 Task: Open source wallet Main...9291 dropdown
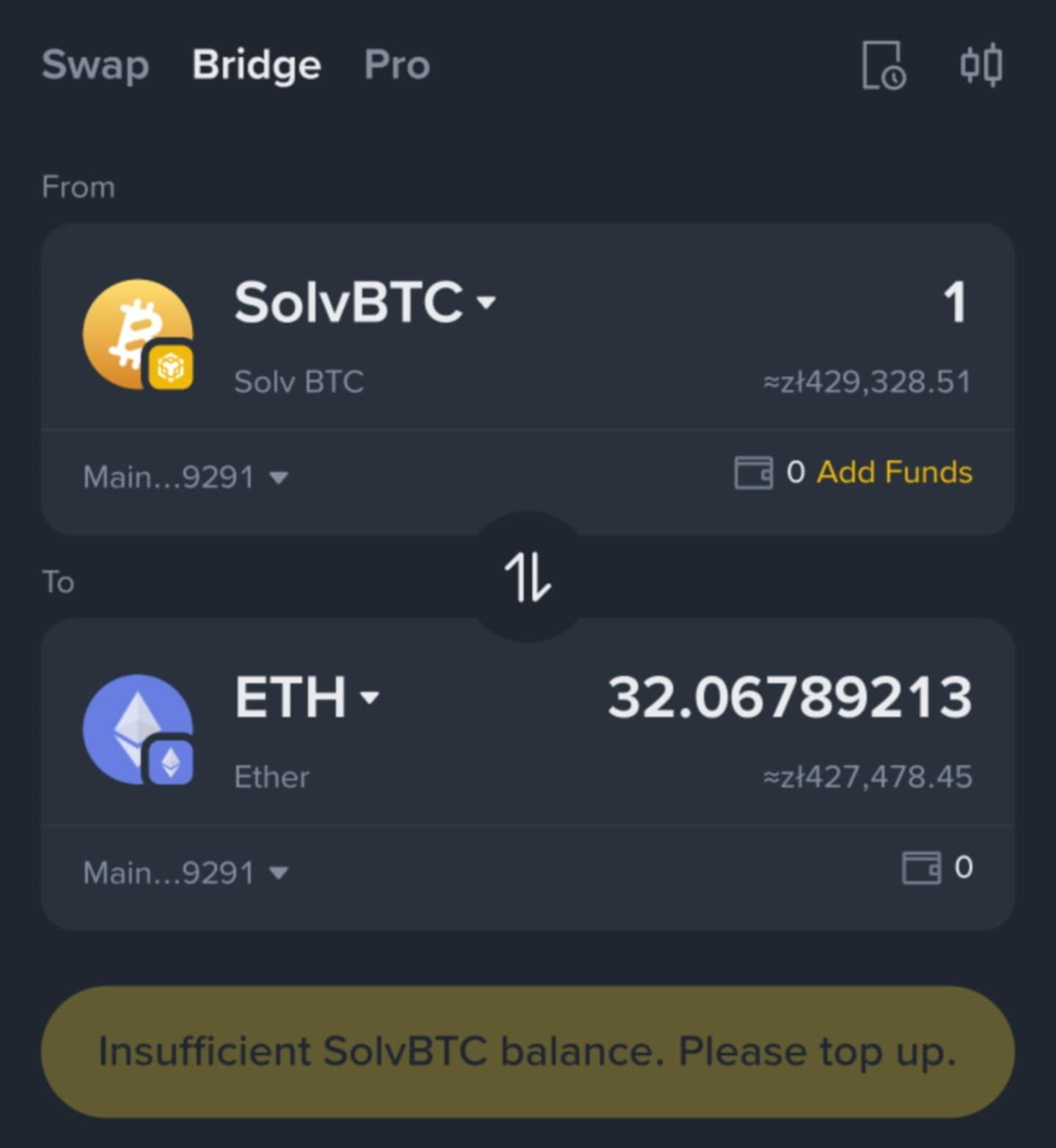[186, 477]
